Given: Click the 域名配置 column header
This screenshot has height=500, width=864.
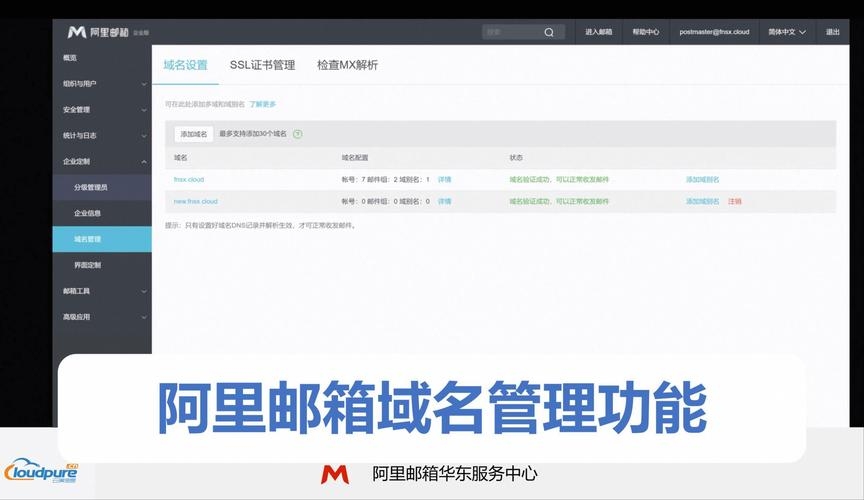Looking at the screenshot, I should pos(355,158).
